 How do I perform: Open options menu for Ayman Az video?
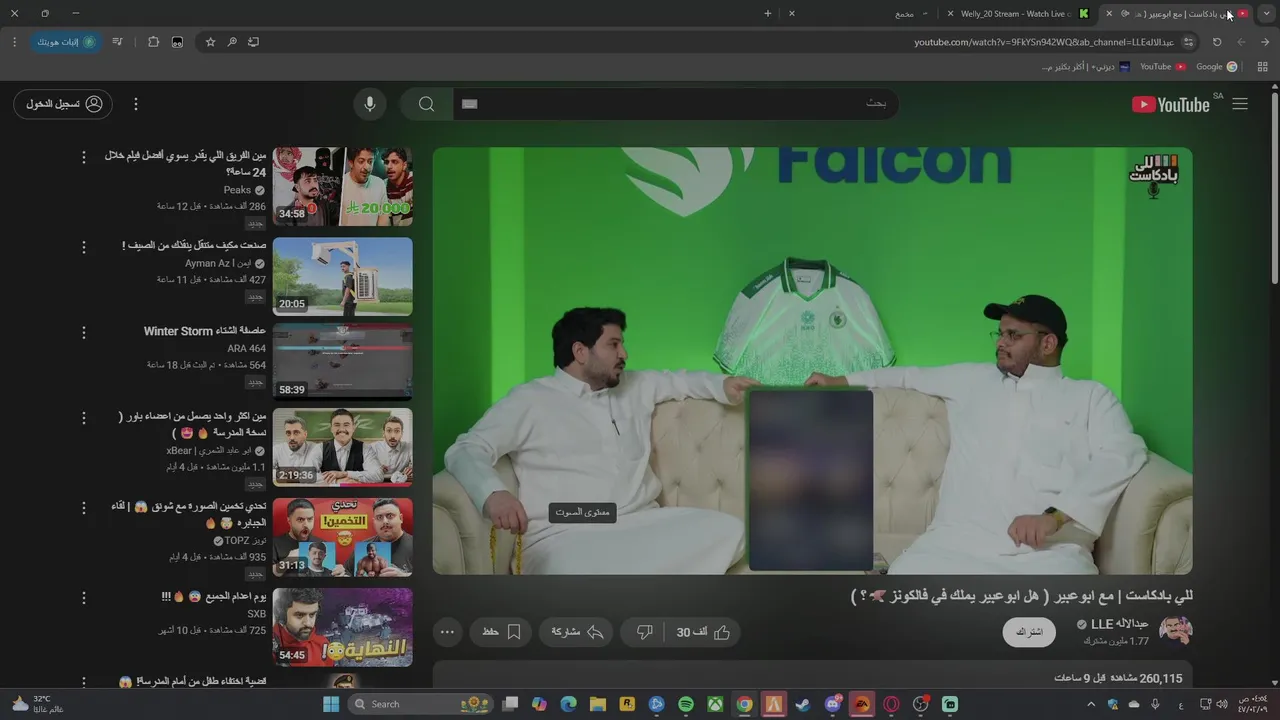click(x=84, y=246)
